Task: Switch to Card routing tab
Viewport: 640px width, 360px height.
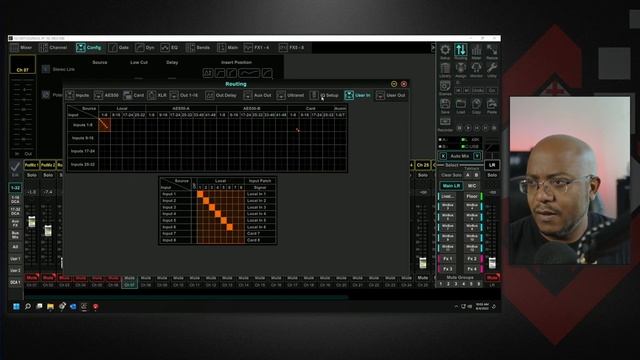Action: click(x=134, y=95)
